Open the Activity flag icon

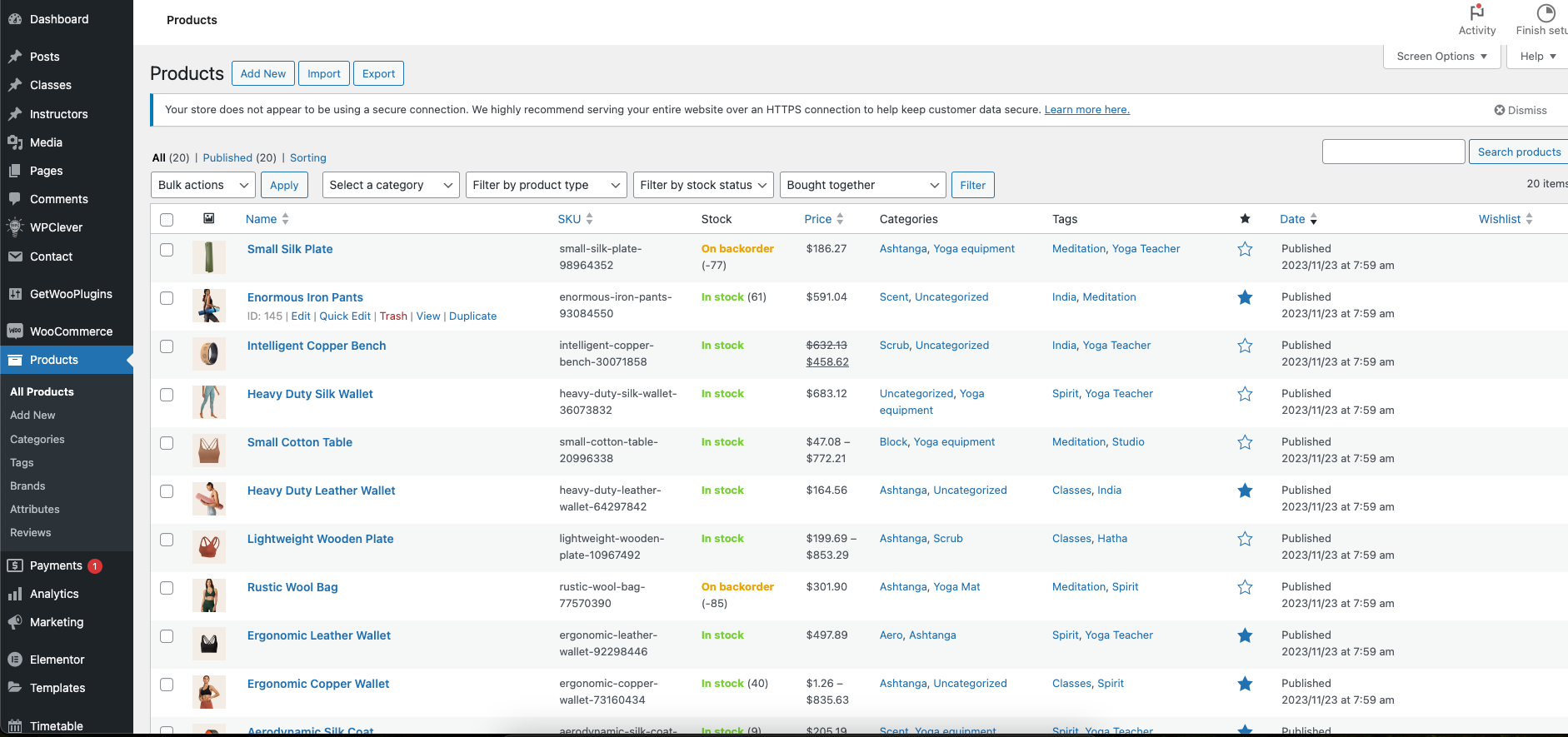pyautogui.click(x=1476, y=13)
